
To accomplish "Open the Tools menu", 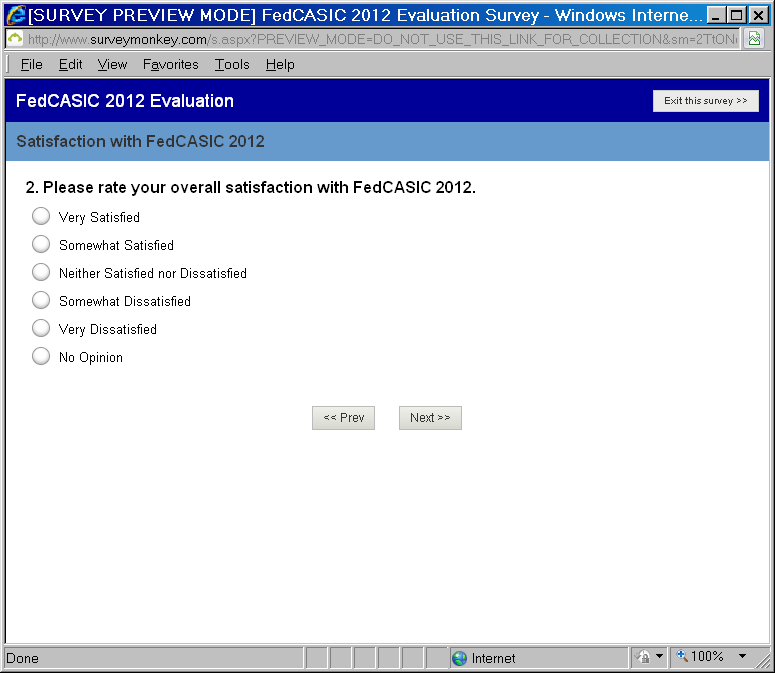I will 232,65.
